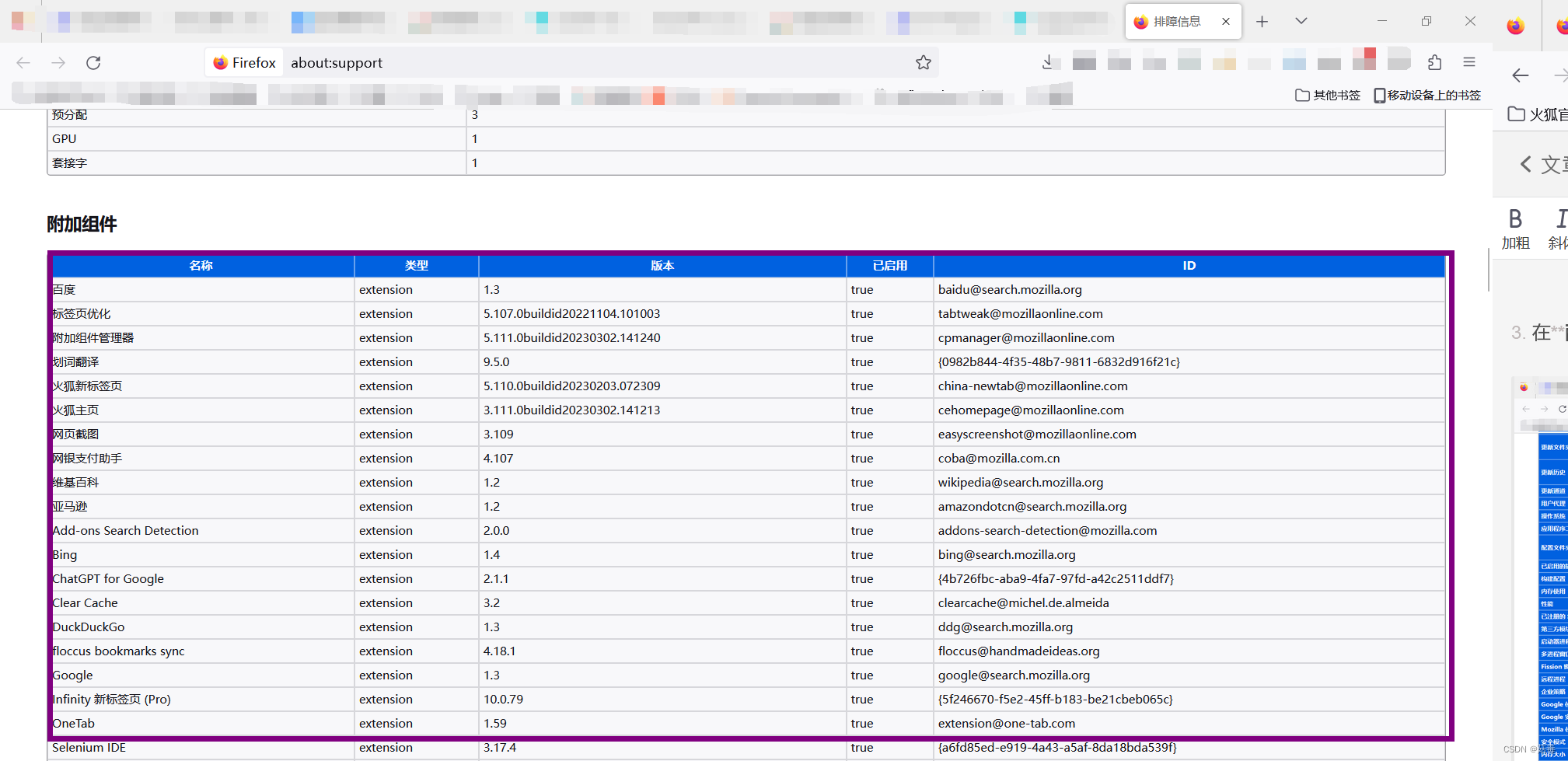Open the embedded screenshot thumbnail in right window
This screenshot has width=1568, height=761.
coord(1541,567)
